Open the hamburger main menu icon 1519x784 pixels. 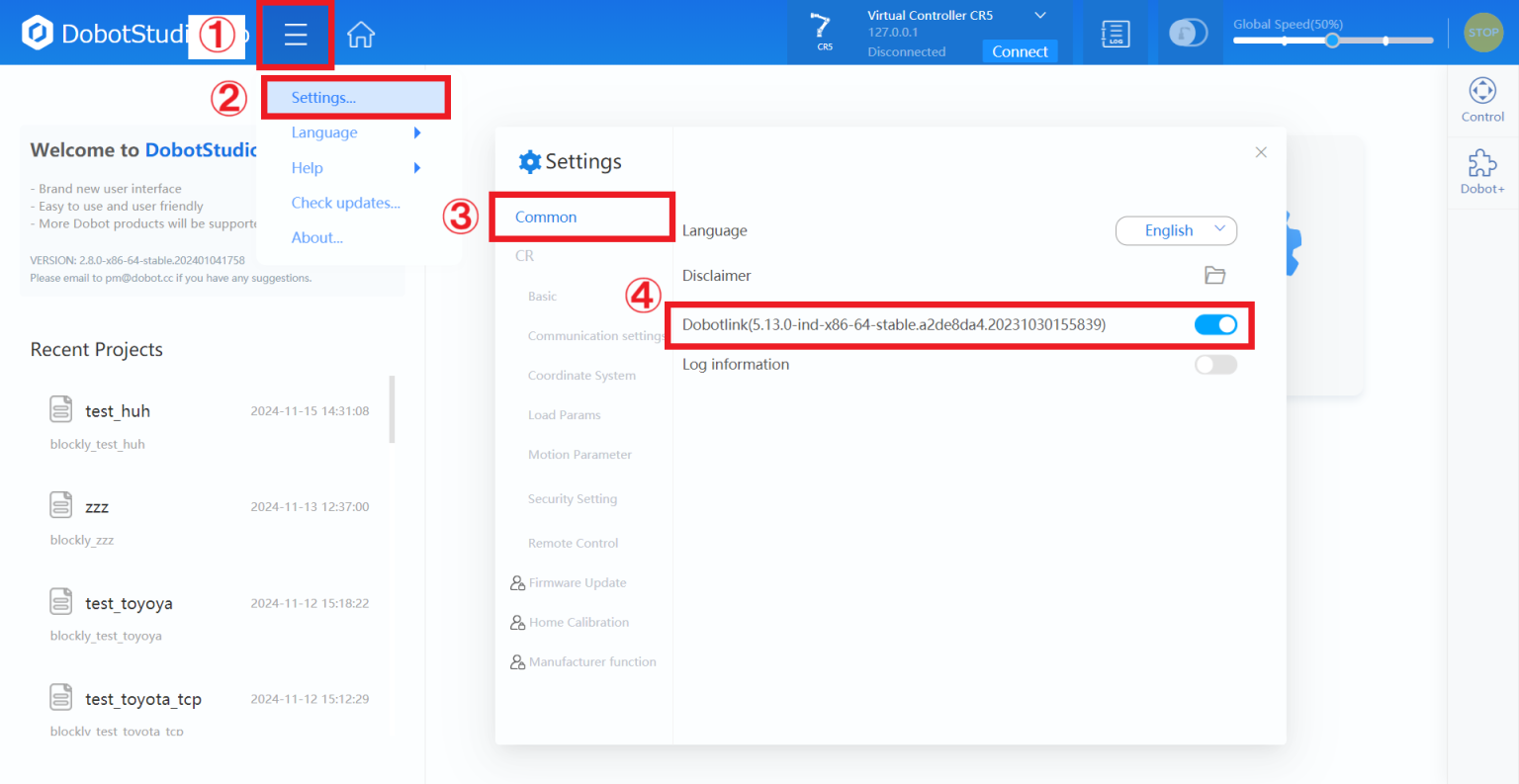pos(296,35)
